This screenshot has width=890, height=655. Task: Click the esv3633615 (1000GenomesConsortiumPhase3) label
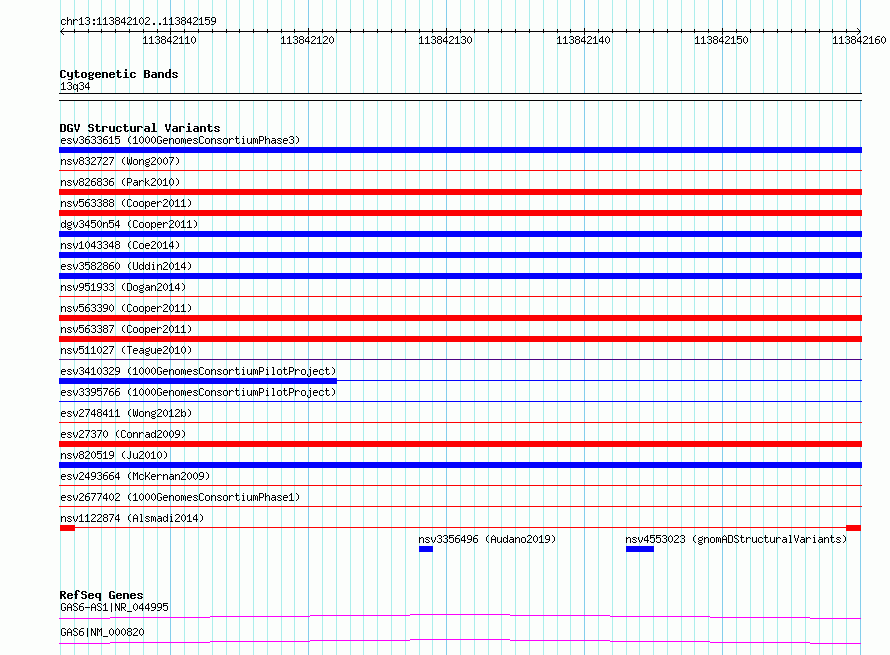click(180, 140)
